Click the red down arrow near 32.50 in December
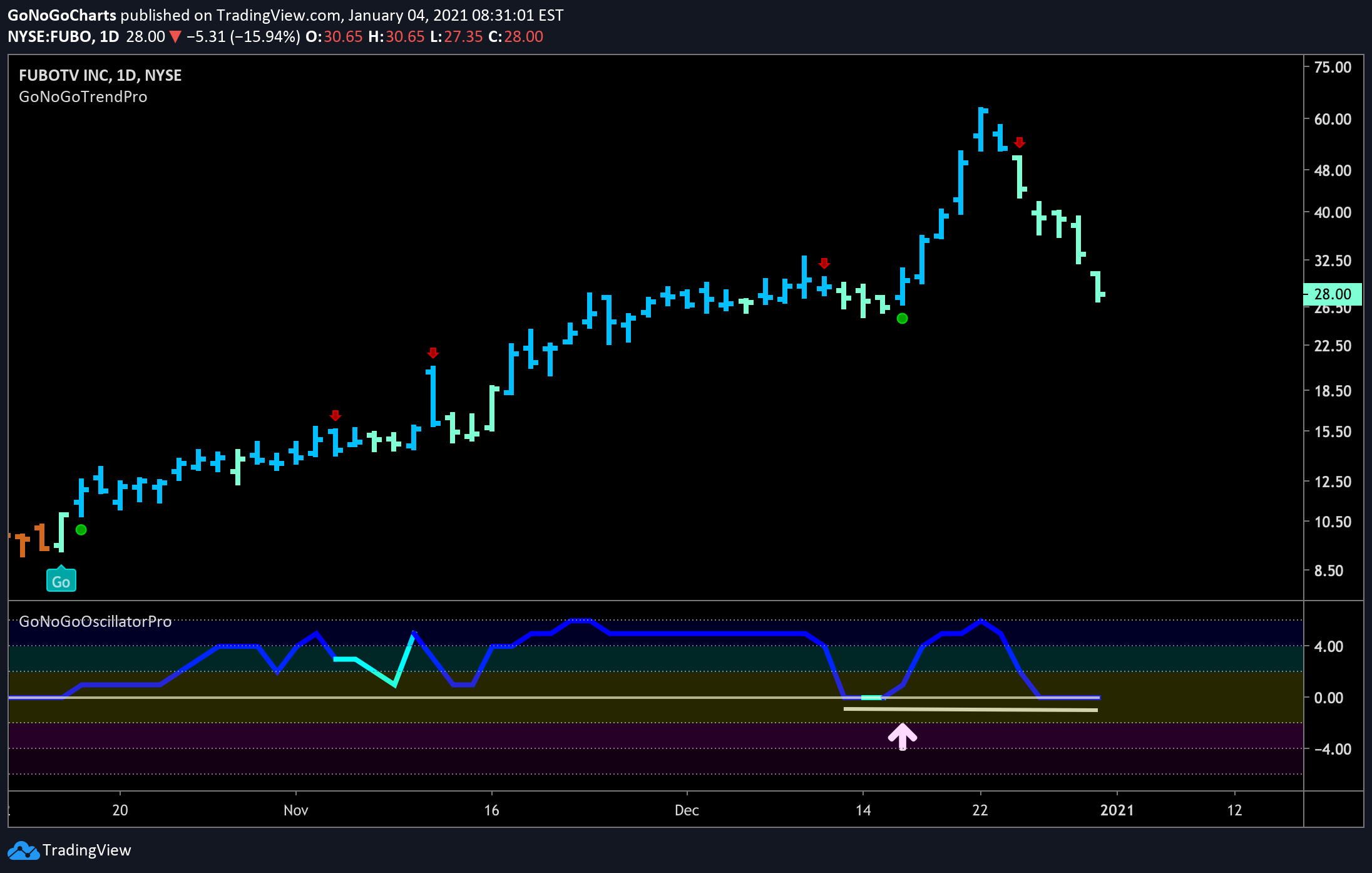 824,263
